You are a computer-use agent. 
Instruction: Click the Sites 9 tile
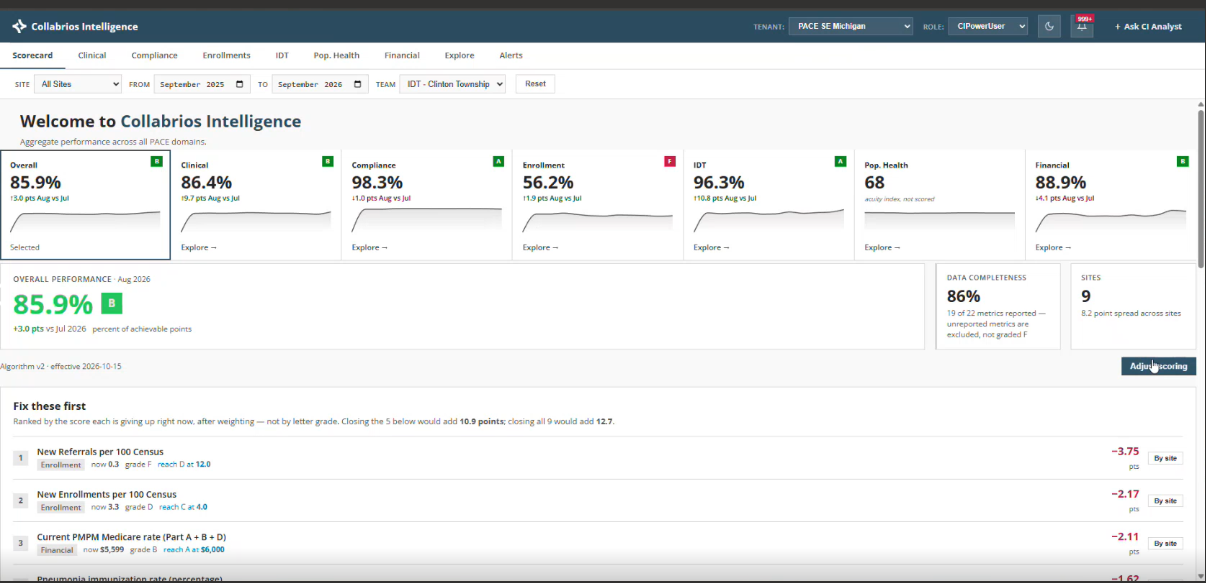[x=1133, y=306]
